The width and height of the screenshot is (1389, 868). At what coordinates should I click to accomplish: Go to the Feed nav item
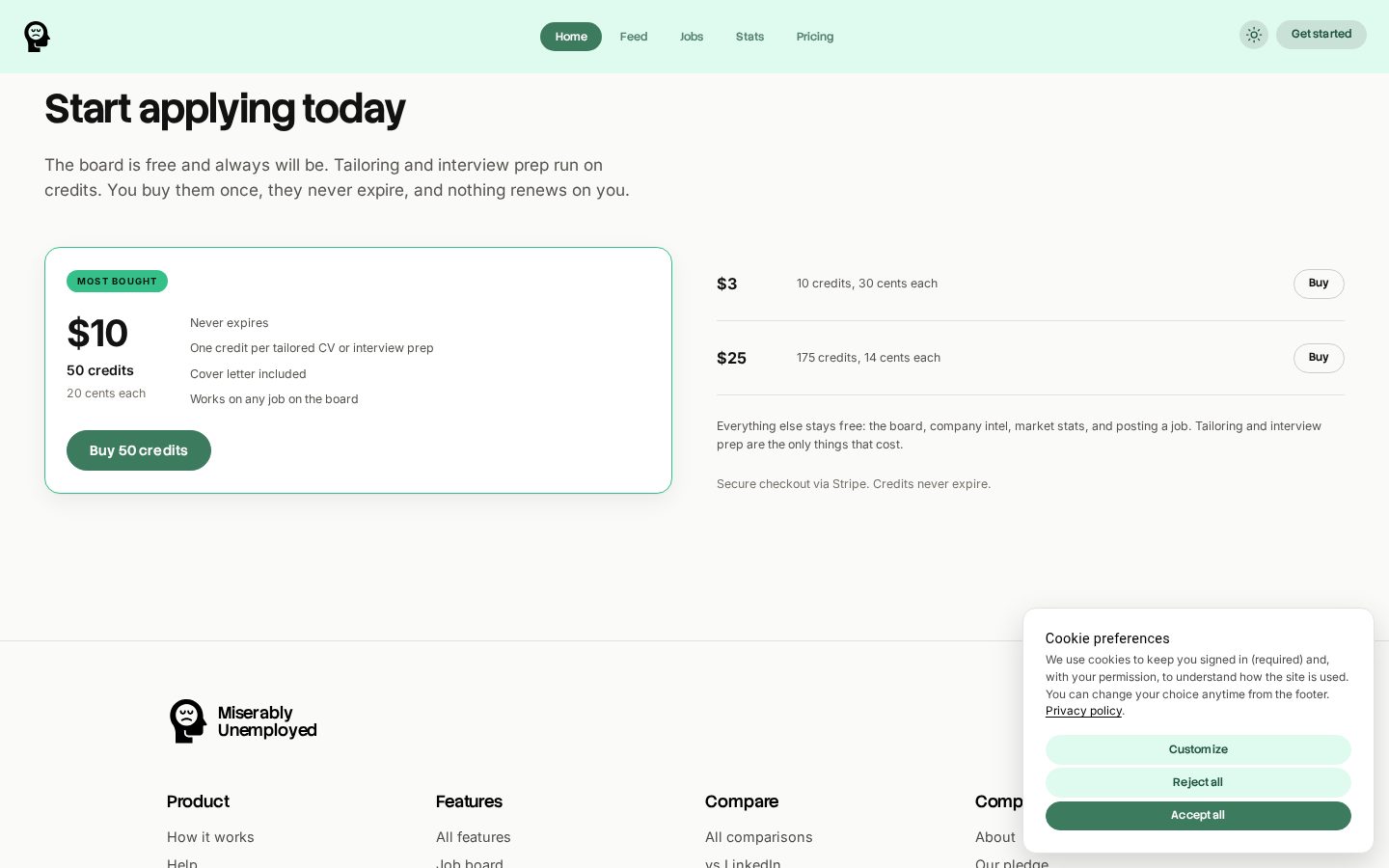(x=634, y=37)
